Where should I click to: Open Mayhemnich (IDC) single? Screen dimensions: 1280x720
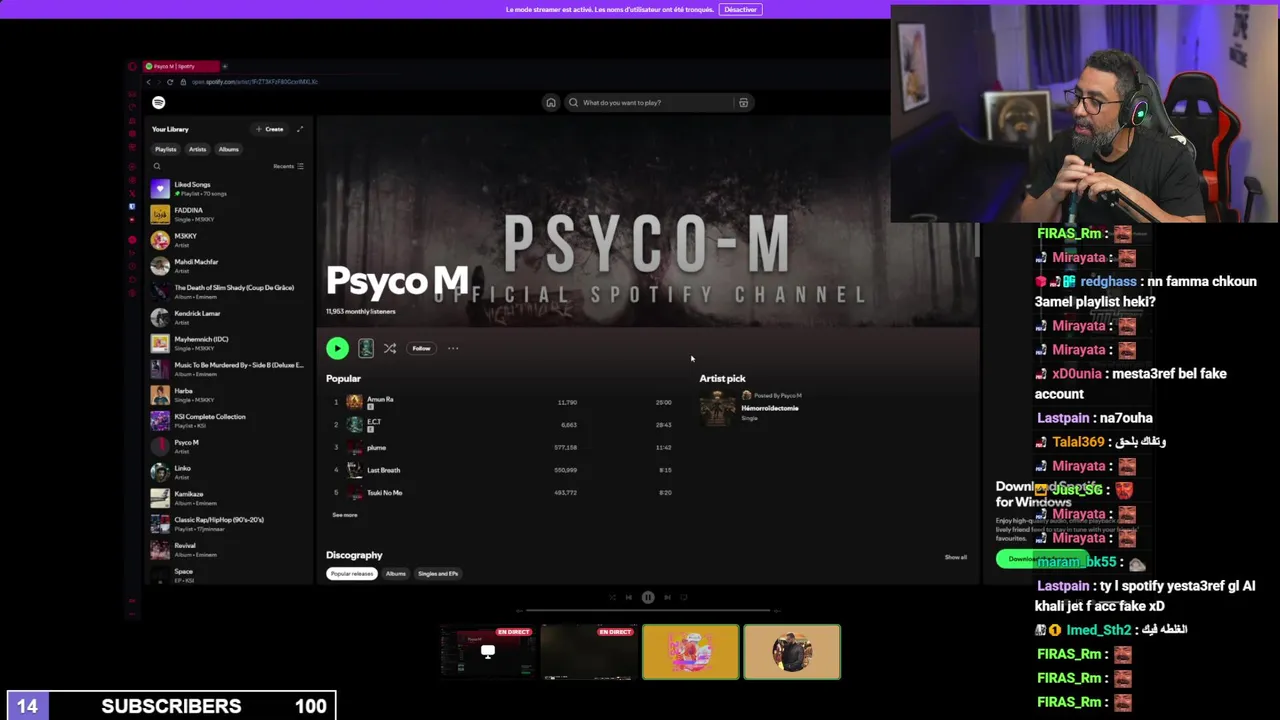pos(228,343)
